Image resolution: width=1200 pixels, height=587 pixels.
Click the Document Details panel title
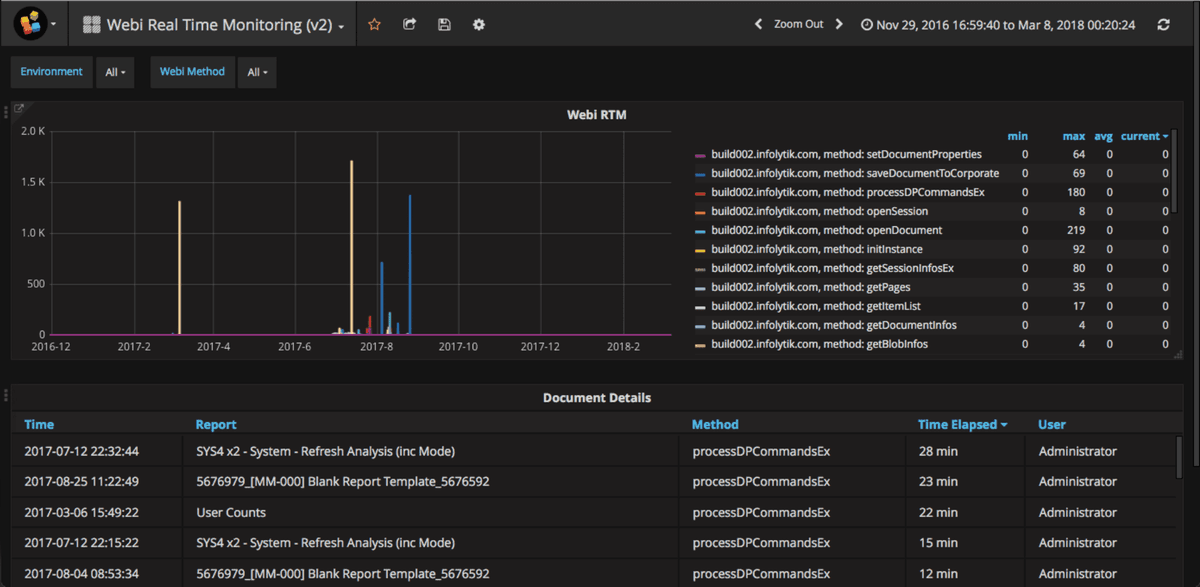[x=597, y=397]
